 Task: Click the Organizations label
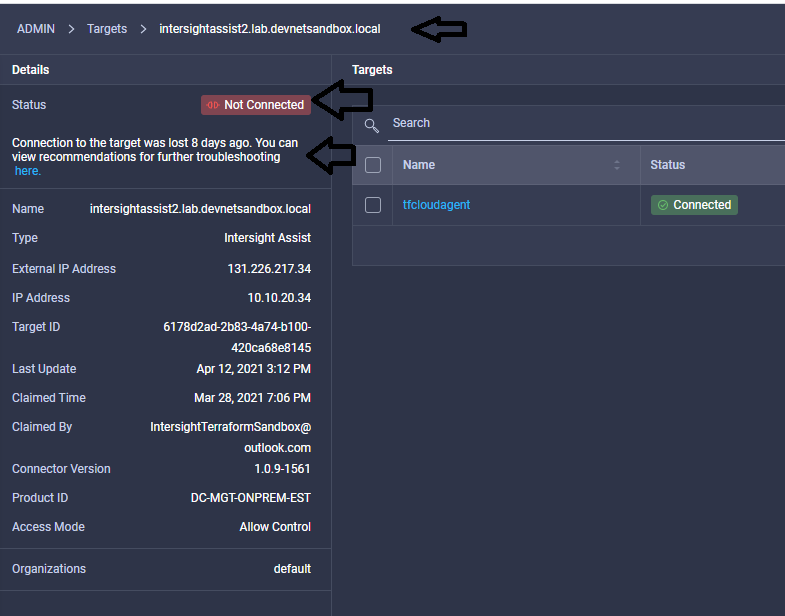49,569
